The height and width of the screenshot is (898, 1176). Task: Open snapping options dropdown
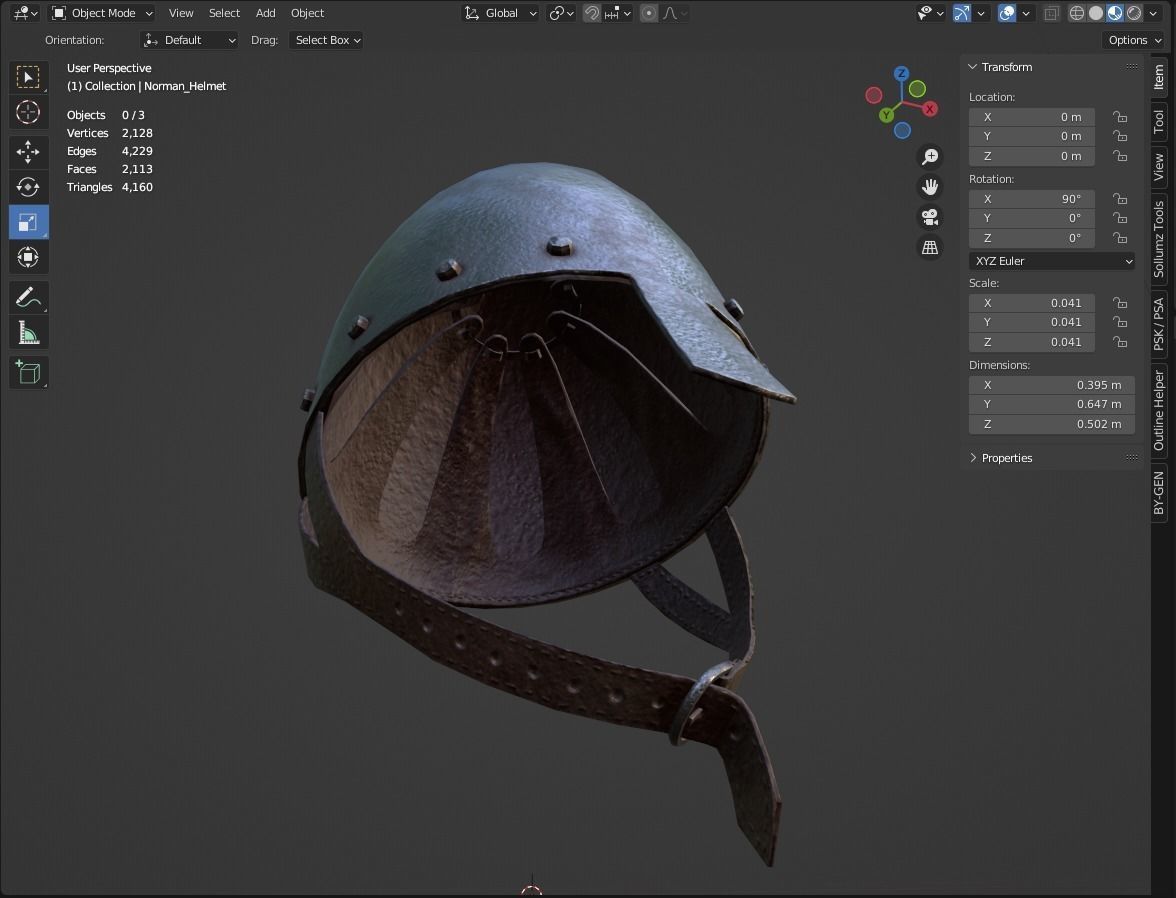pyautogui.click(x=619, y=13)
